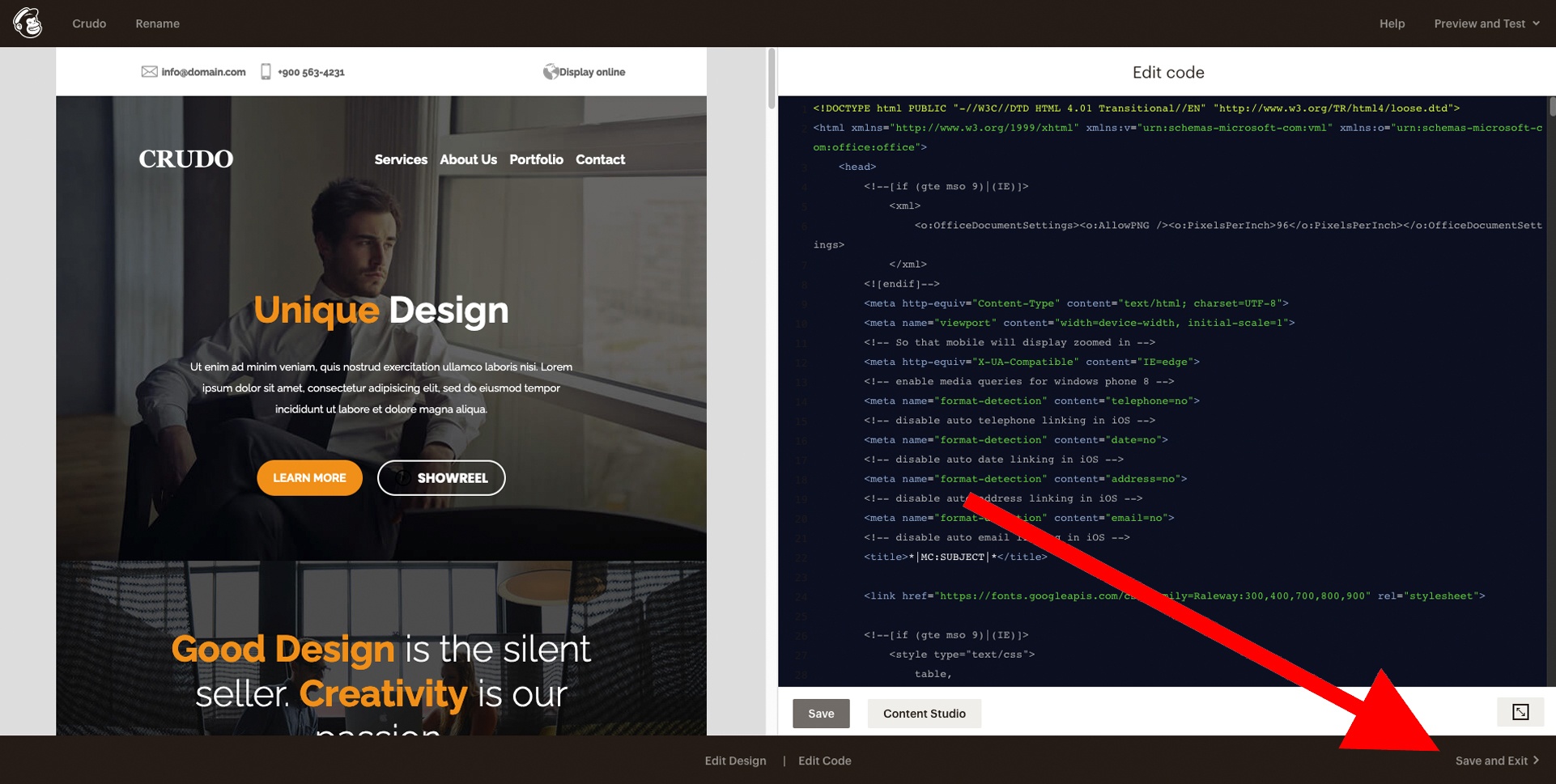This screenshot has height=784, width=1556.
Task: Click the format-detection address=no meta line
Action: (x=1025, y=479)
